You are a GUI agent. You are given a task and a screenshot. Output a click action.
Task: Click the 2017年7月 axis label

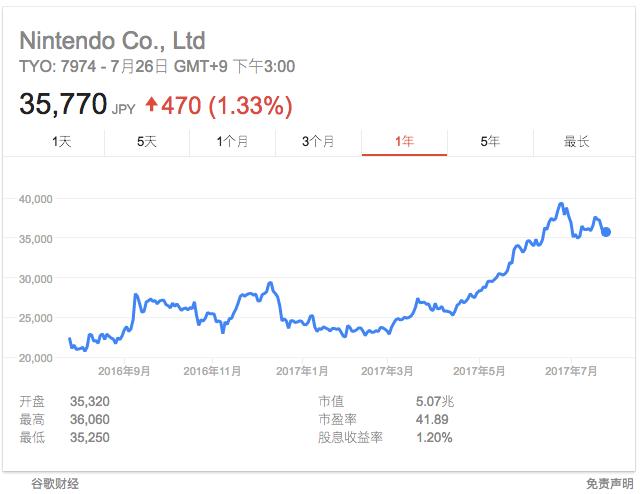[x=572, y=371]
